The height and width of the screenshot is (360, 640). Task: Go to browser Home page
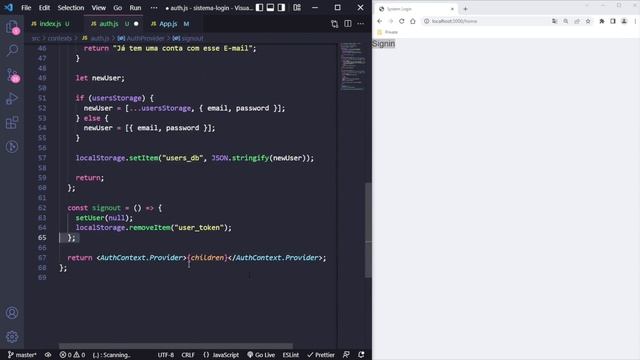413,21
